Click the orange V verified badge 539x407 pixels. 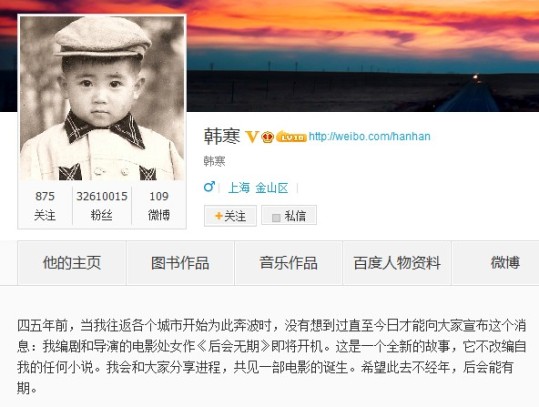(x=252, y=136)
